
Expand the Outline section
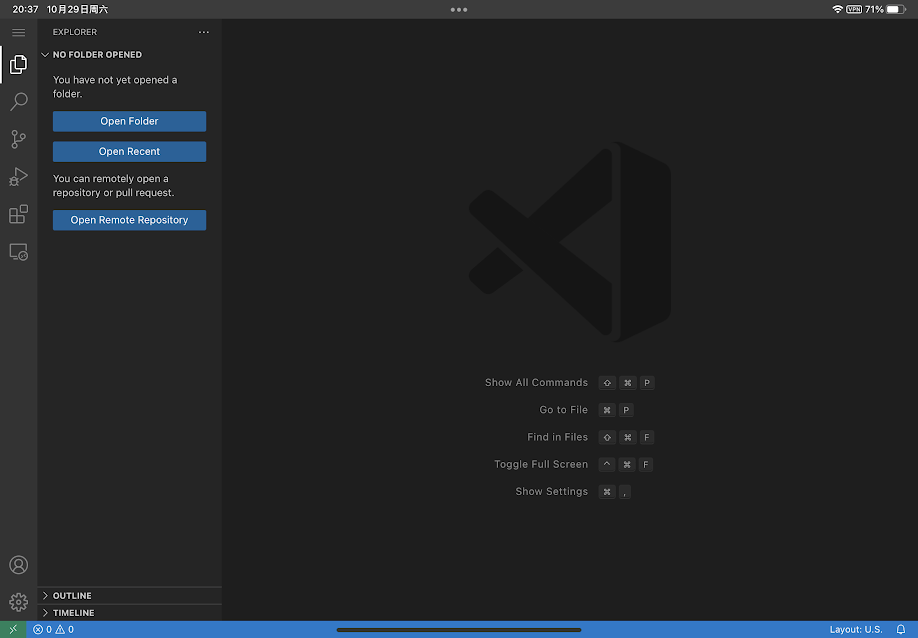(x=129, y=596)
